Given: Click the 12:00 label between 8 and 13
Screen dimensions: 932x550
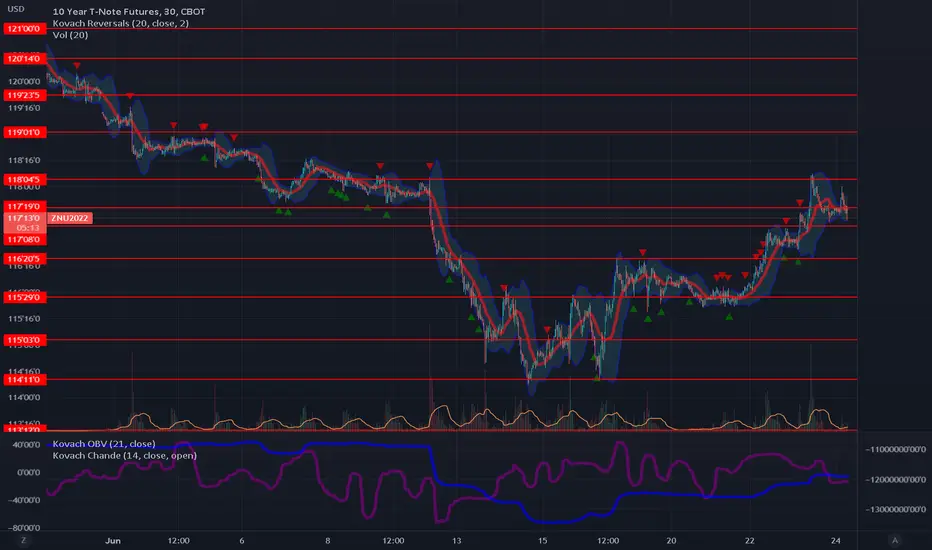Looking at the screenshot, I should [x=393, y=540].
